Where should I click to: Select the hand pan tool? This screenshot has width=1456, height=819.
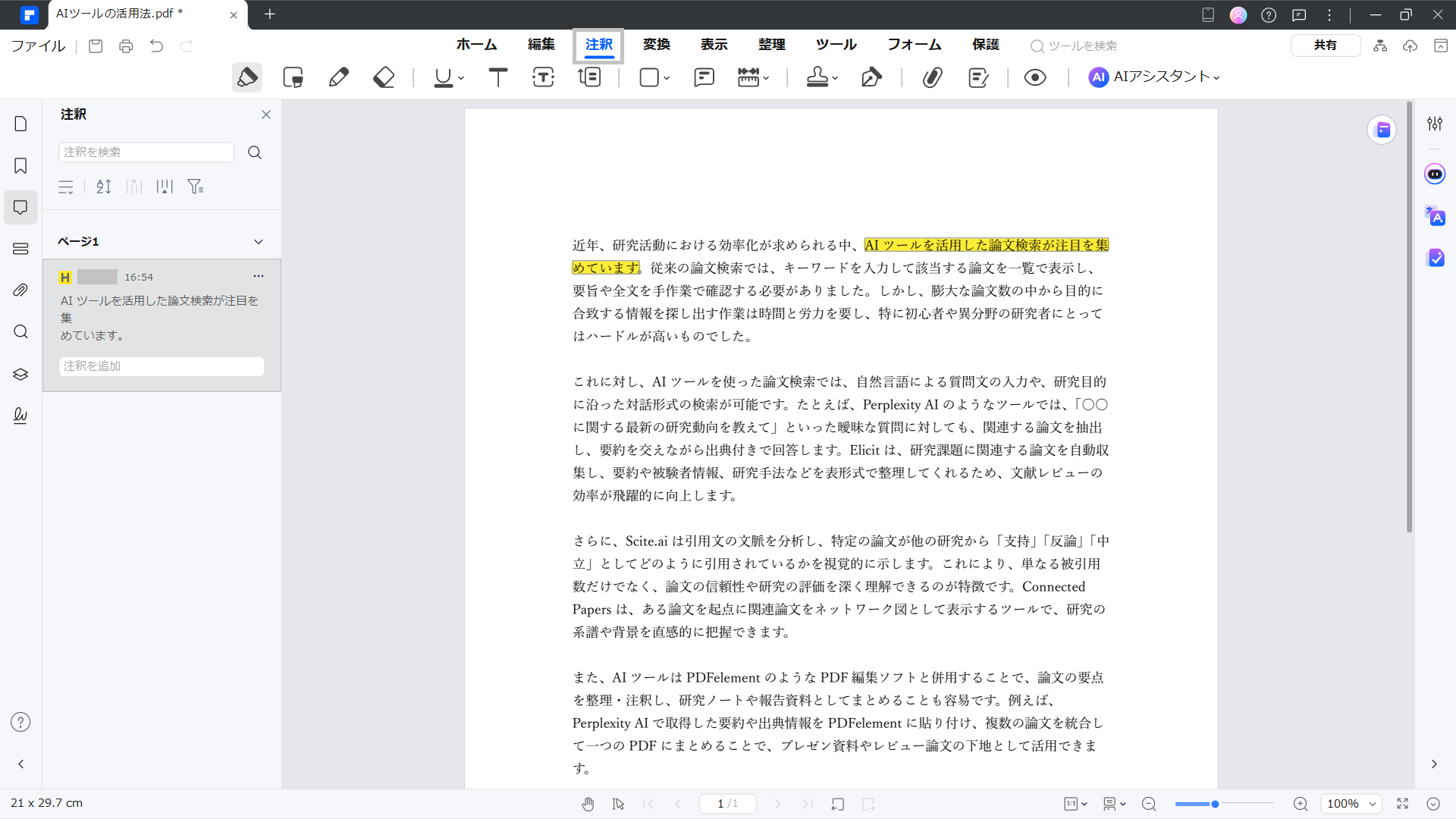coord(588,804)
